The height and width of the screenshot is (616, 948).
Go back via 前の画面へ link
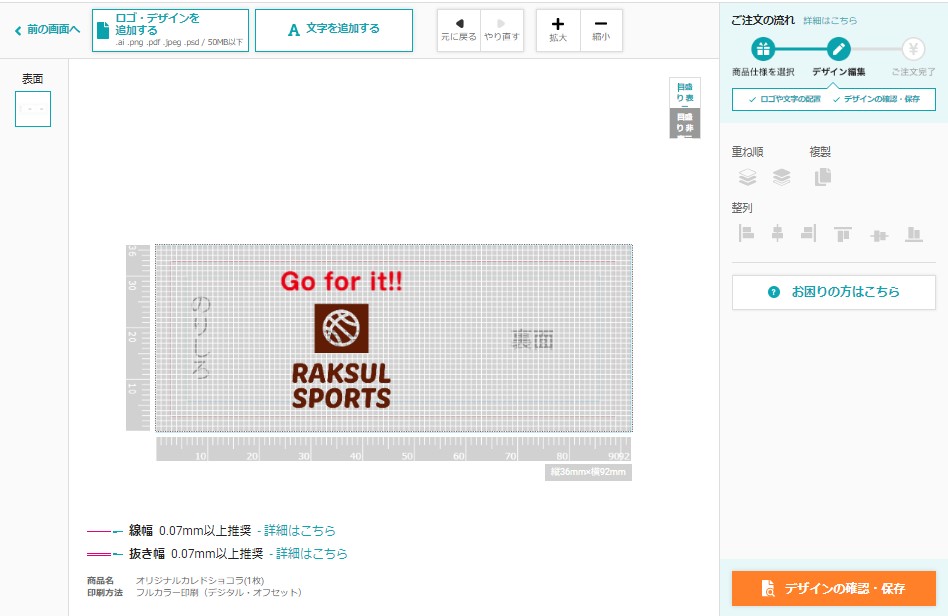47,30
